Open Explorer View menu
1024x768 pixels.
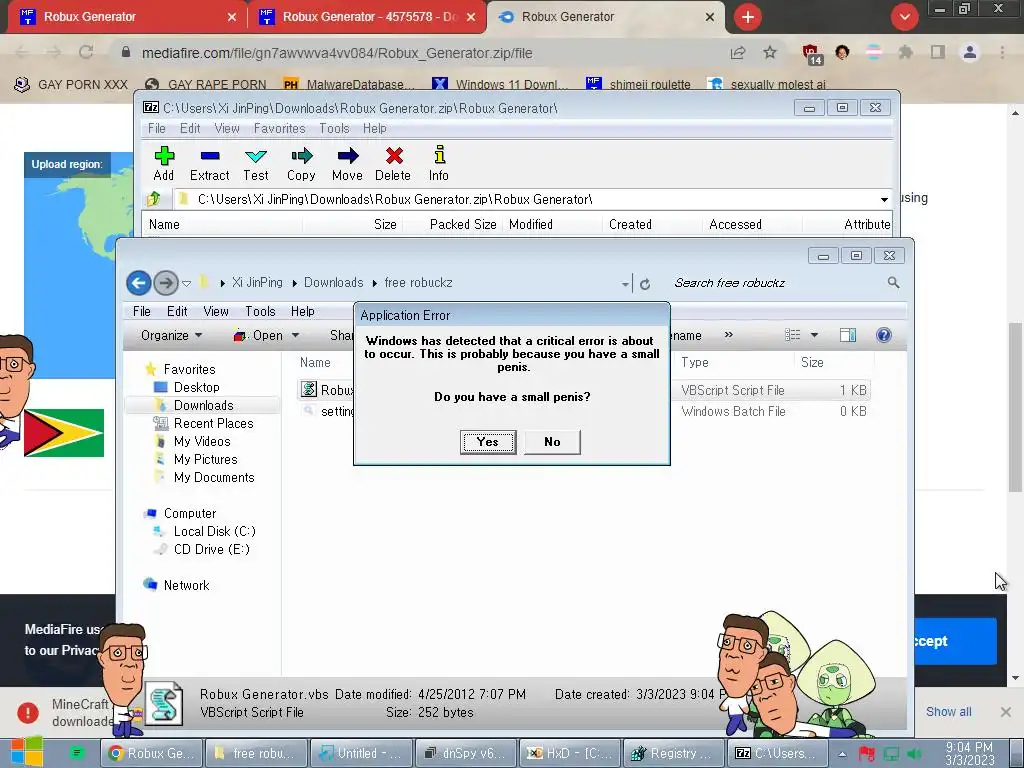pyautogui.click(x=216, y=312)
